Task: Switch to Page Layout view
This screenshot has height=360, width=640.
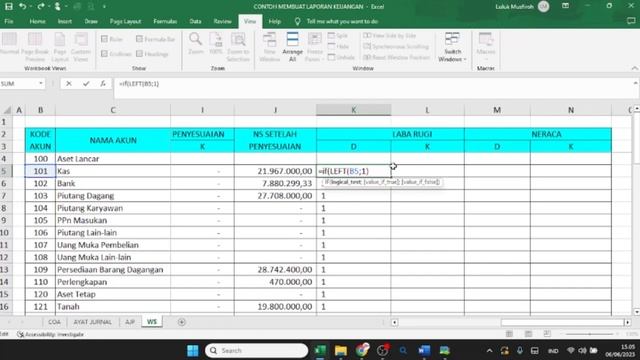Action: [x=60, y=47]
